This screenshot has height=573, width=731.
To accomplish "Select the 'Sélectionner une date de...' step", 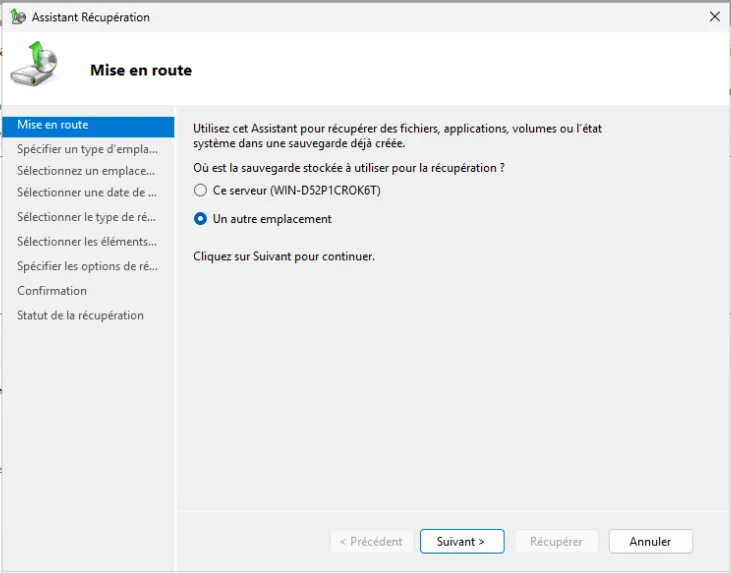I will point(87,193).
